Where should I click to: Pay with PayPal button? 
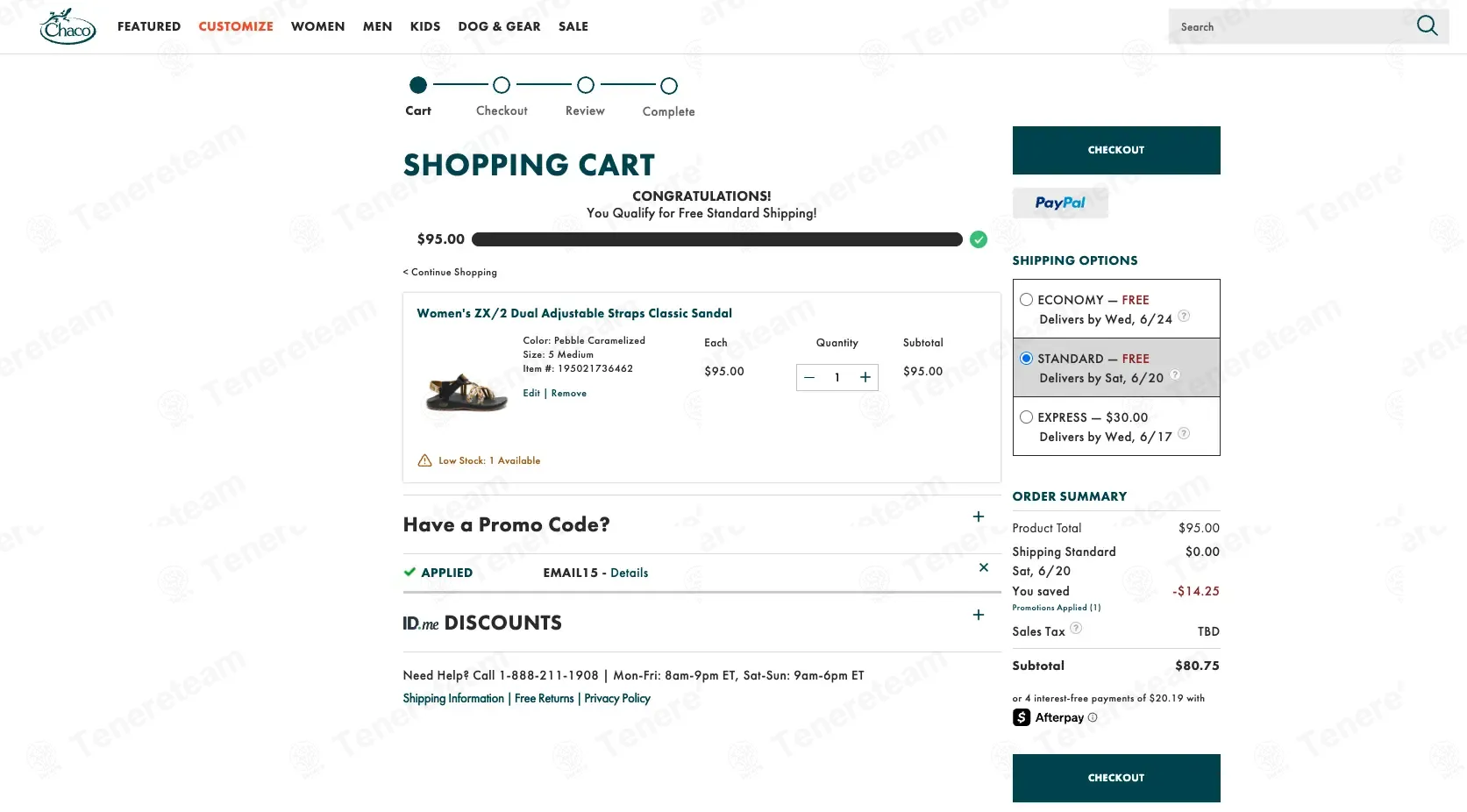1060,203
